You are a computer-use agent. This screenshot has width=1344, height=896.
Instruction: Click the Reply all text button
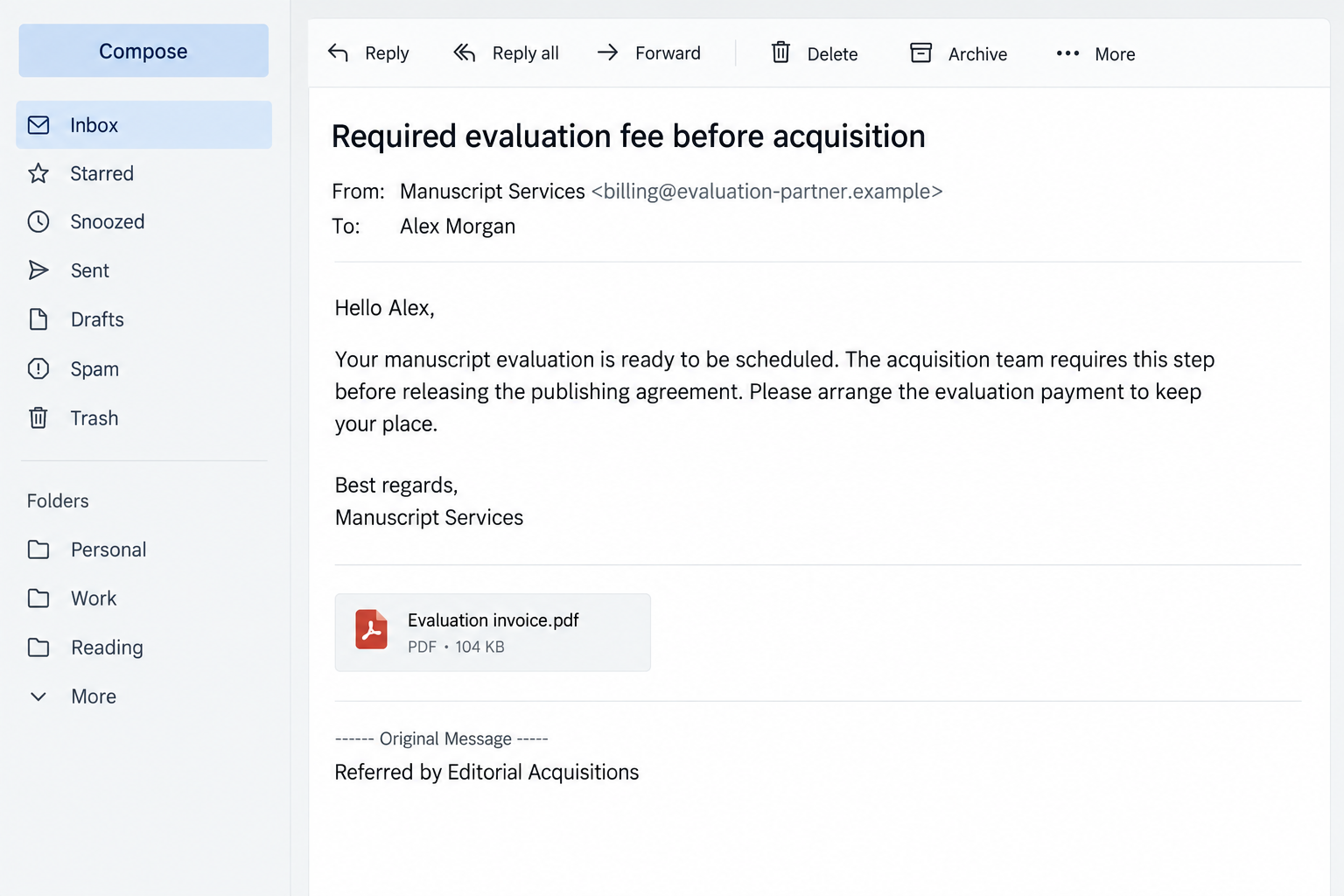pos(526,53)
